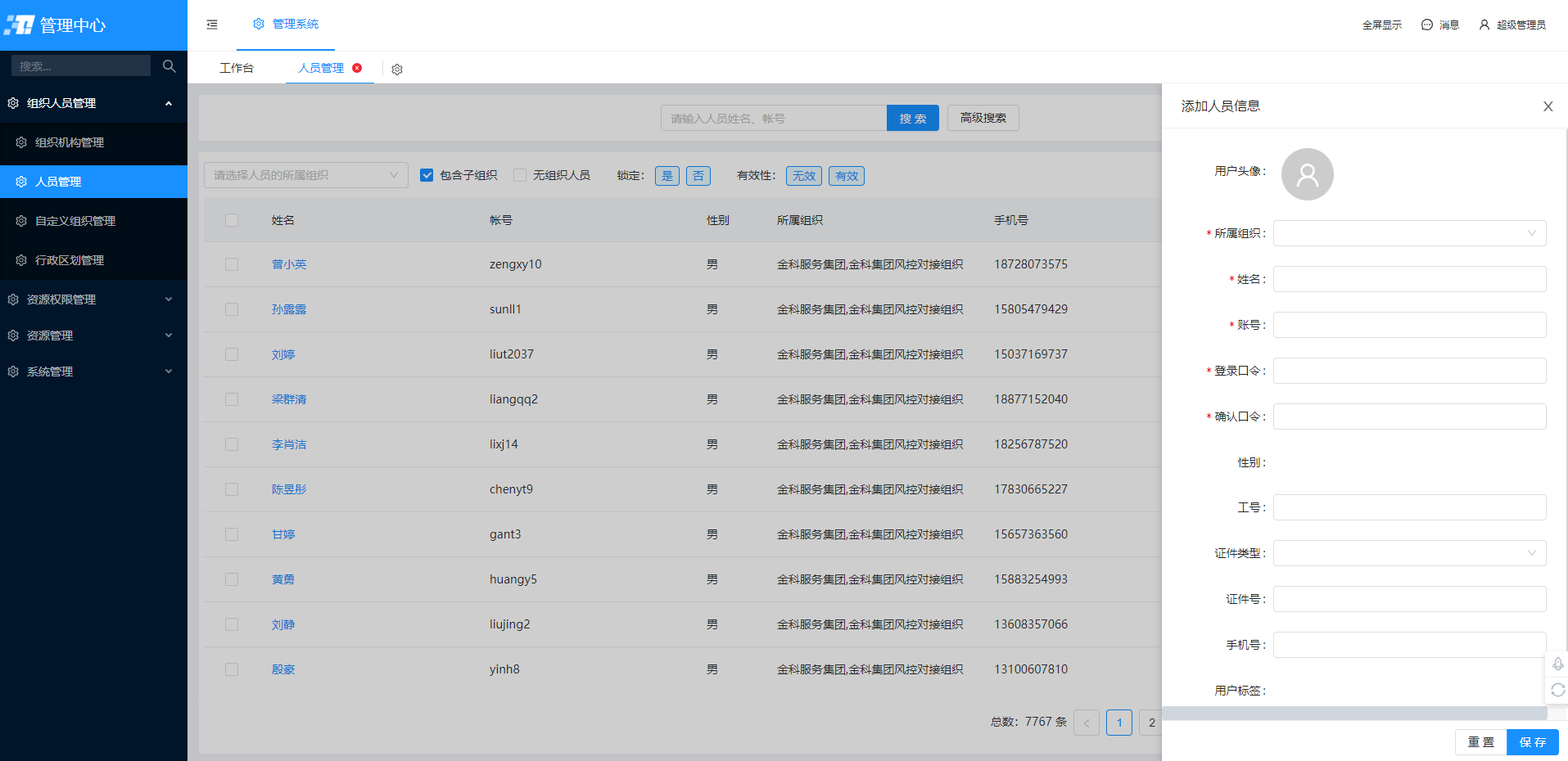This screenshot has height=761, width=1568.
Task: Check the row checkbox for 刘婷
Action: pos(232,354)
